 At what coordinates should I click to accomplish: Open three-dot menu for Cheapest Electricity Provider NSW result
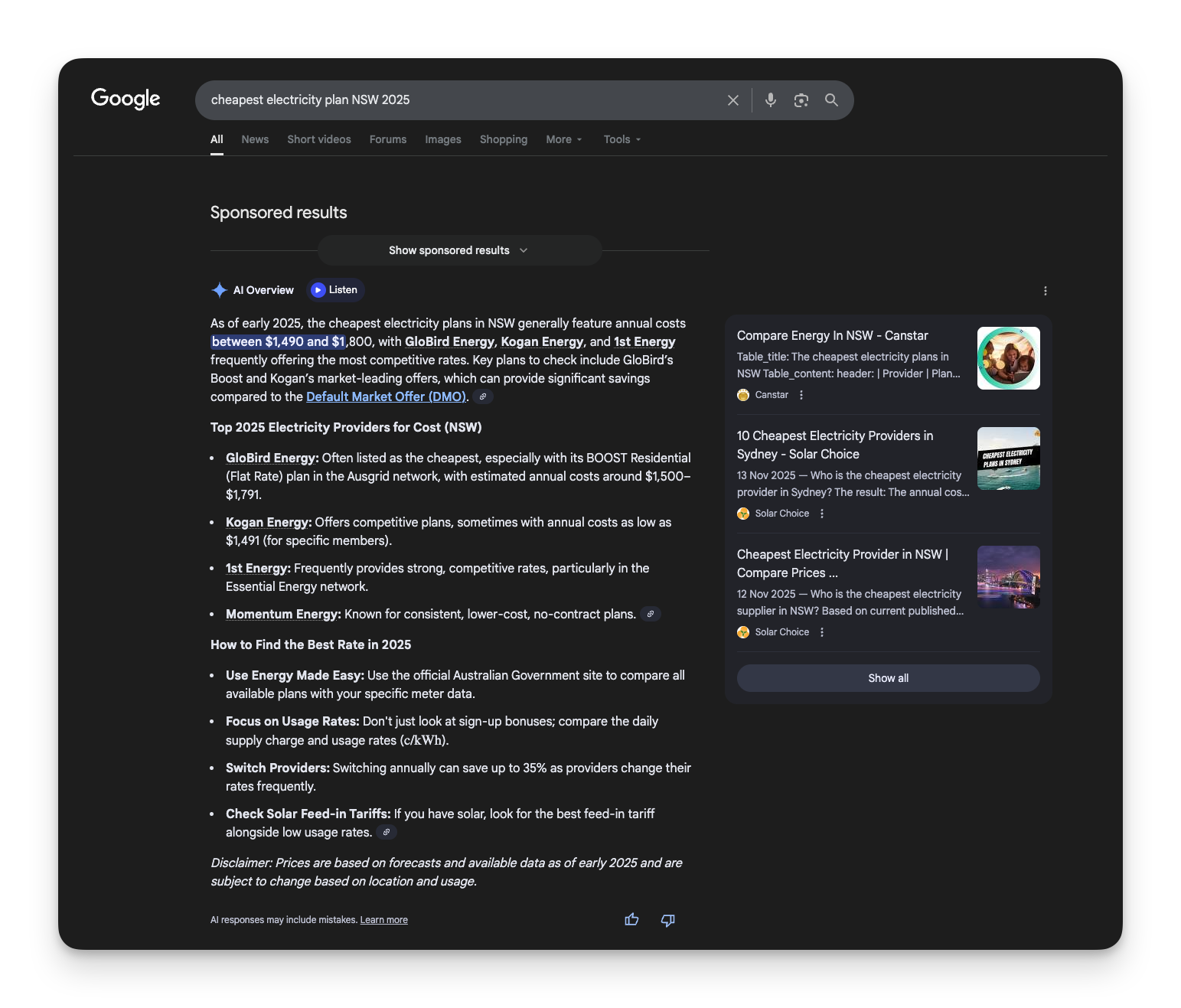point(822,632)
